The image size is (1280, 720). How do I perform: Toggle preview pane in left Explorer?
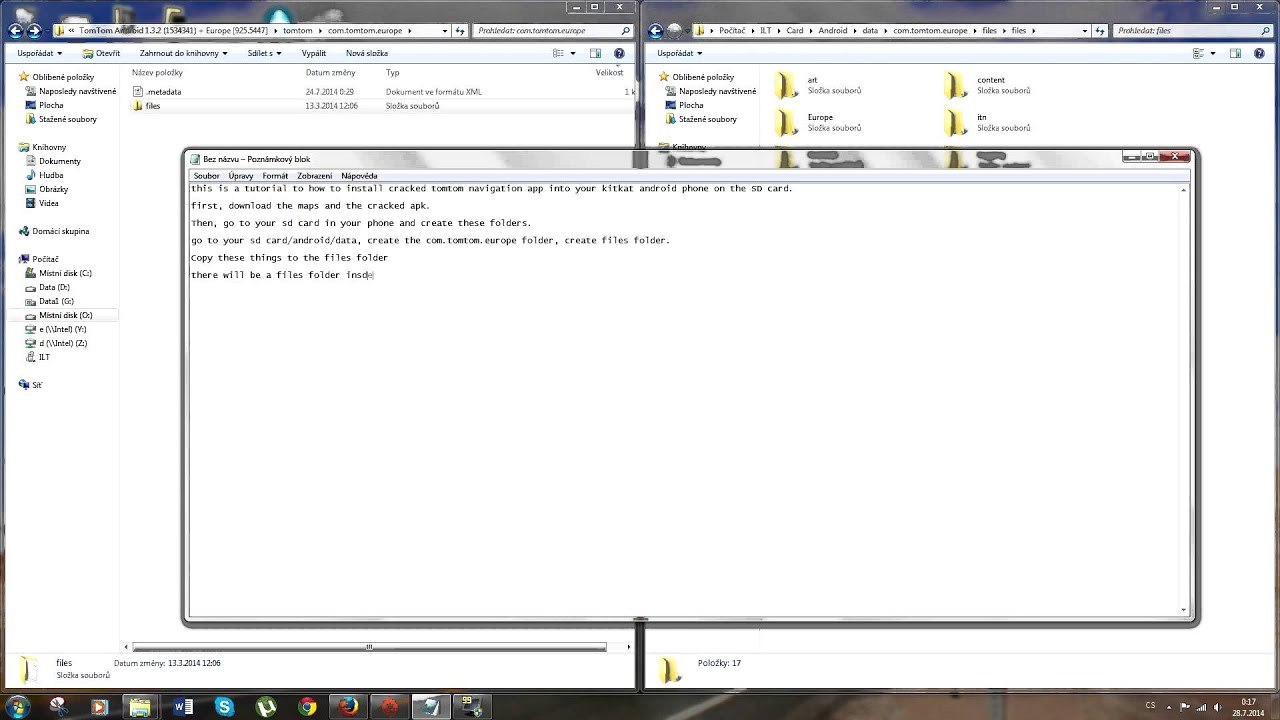pyautogui.click(x=596, y=53)
